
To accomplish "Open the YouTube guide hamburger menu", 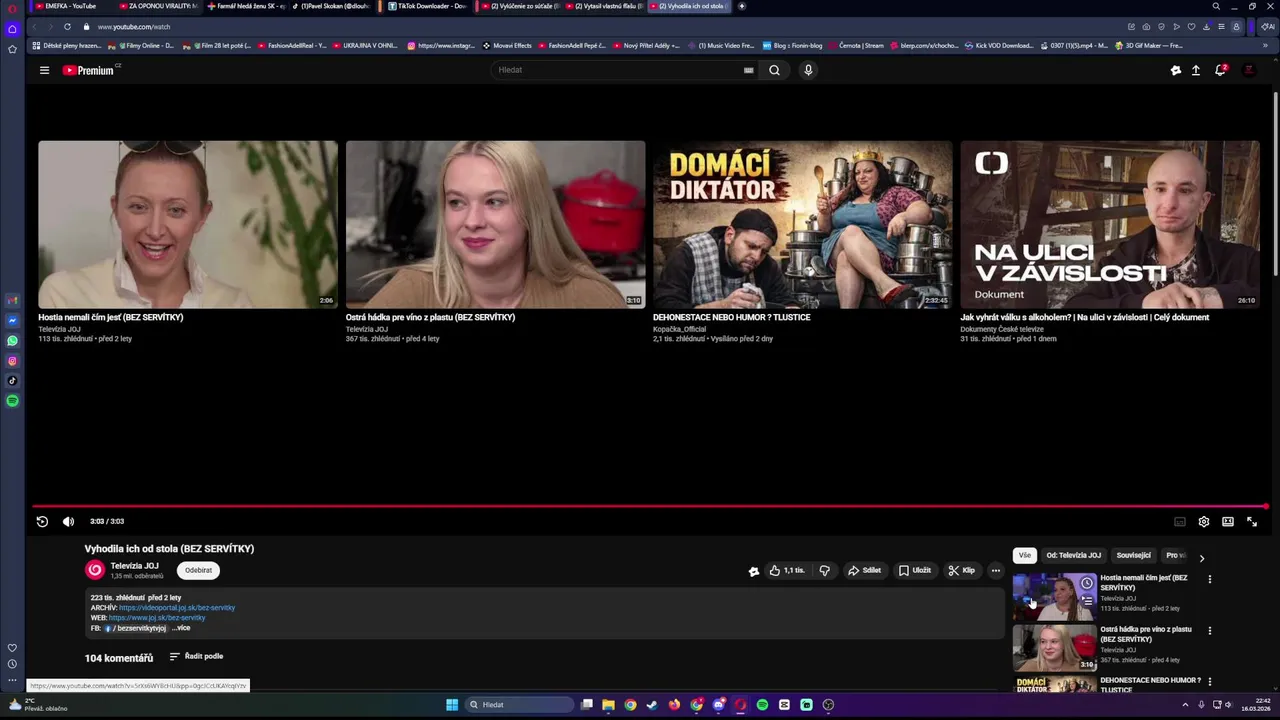I will [x=44, y=70].
